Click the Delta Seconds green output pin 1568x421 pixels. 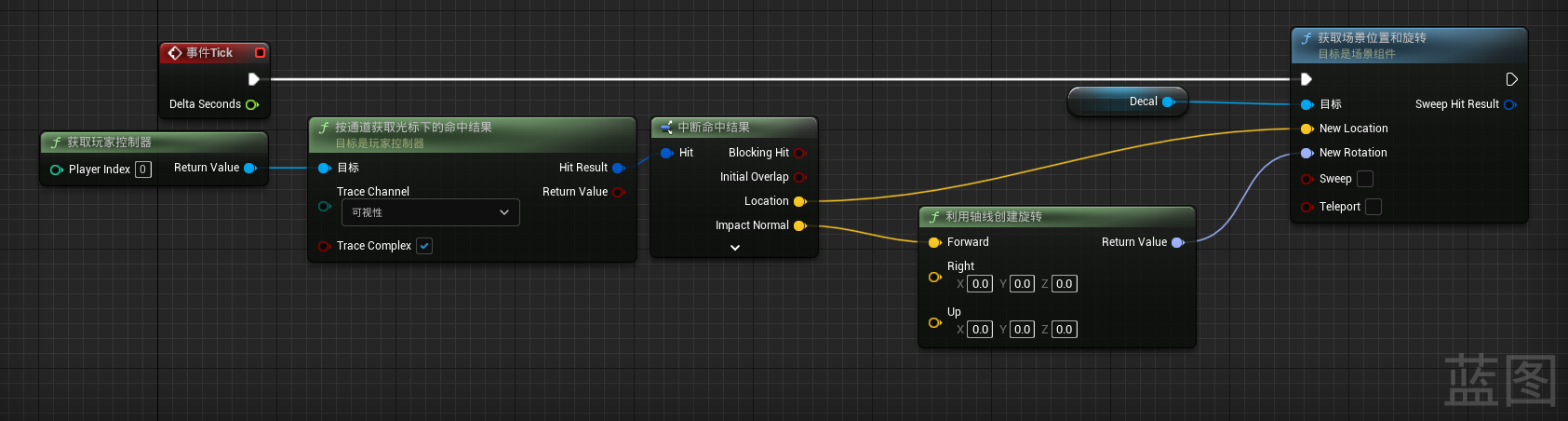(251, 104)
